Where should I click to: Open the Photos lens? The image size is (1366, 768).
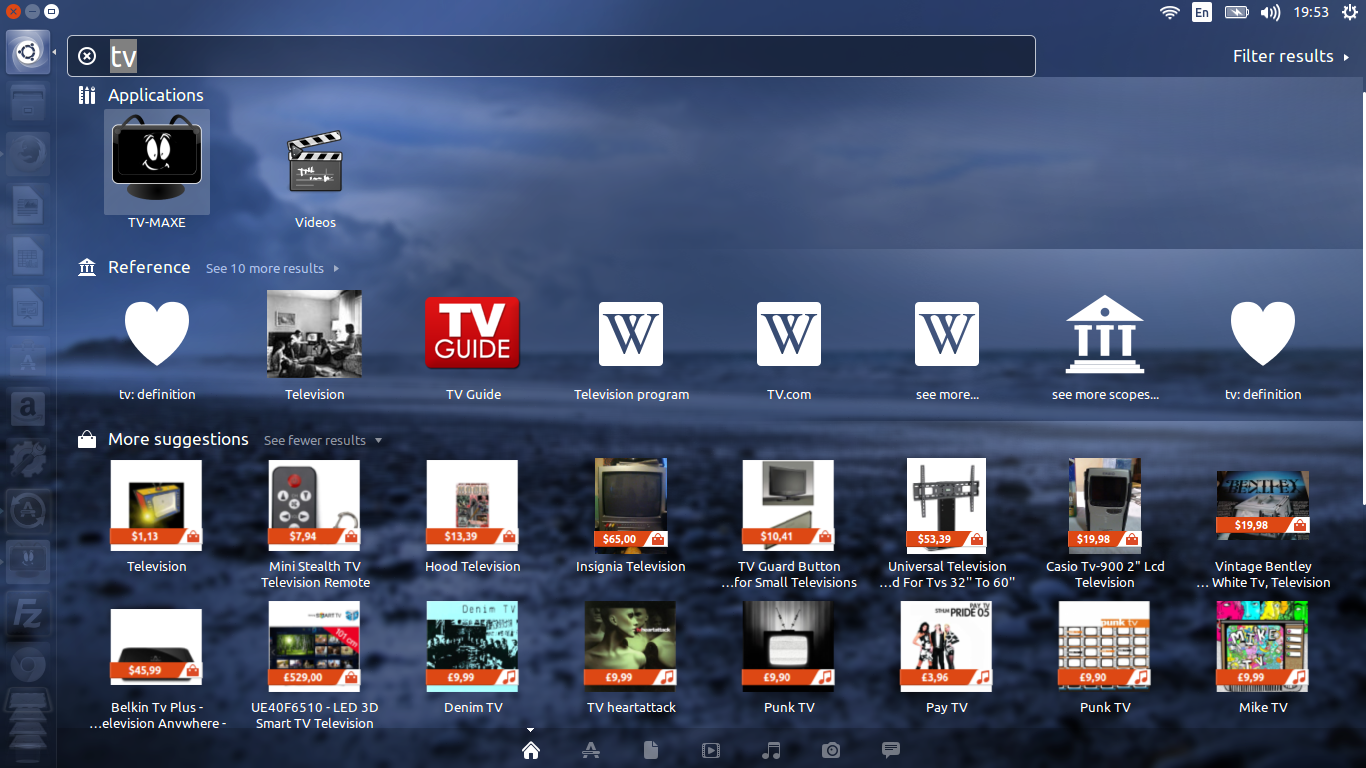click(x=831, y=750)
